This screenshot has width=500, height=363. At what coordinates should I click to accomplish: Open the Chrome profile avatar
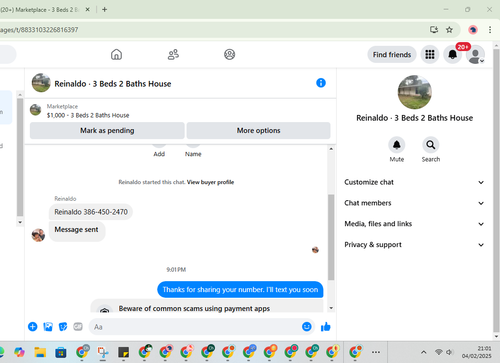point(473,30)
